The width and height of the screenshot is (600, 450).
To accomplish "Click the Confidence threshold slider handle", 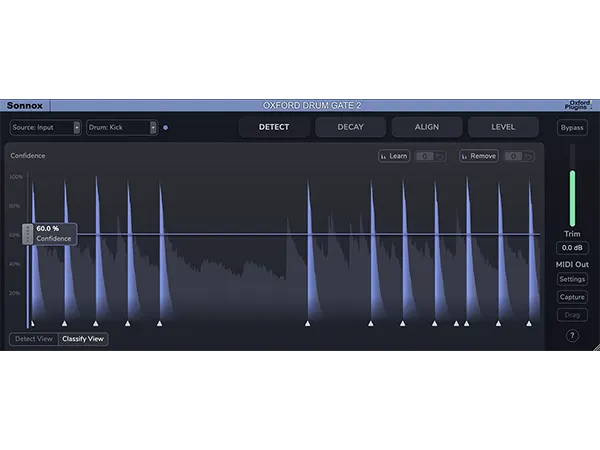I will (x=28, y=234).
